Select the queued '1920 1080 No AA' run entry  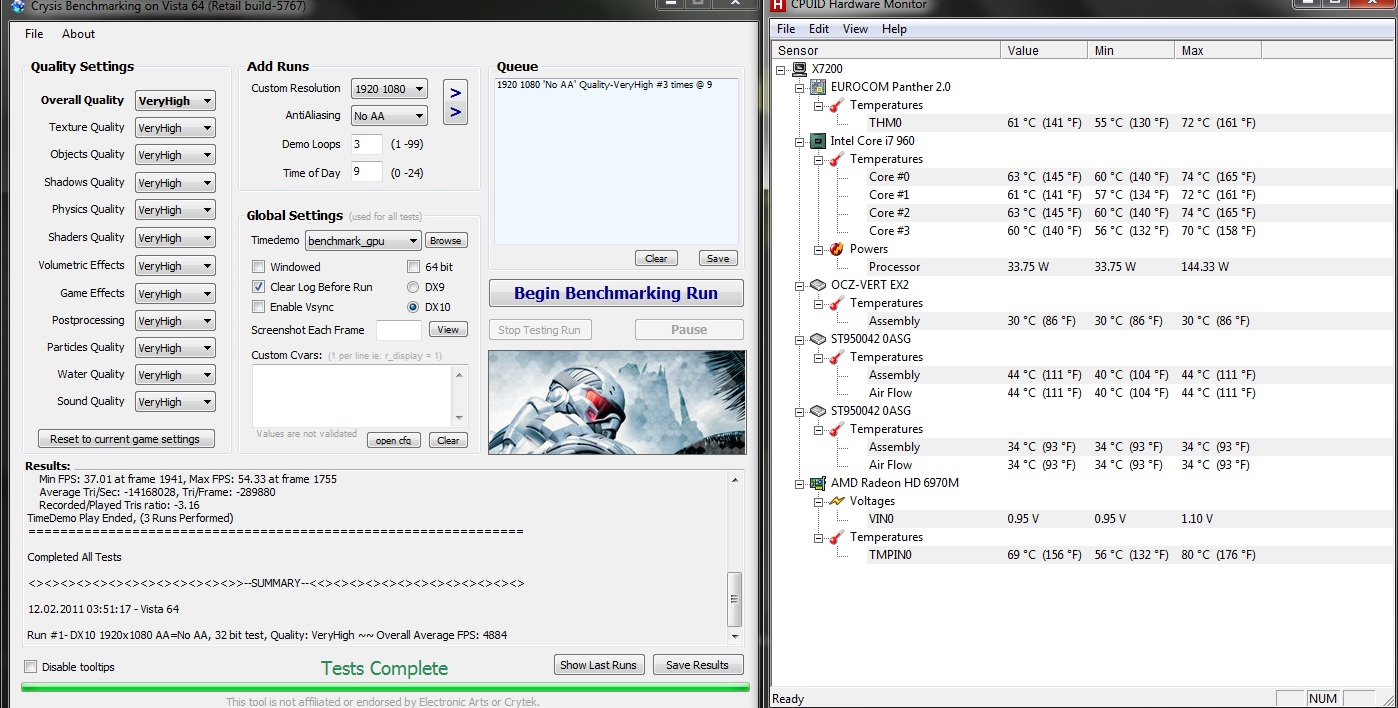(604, 86)
